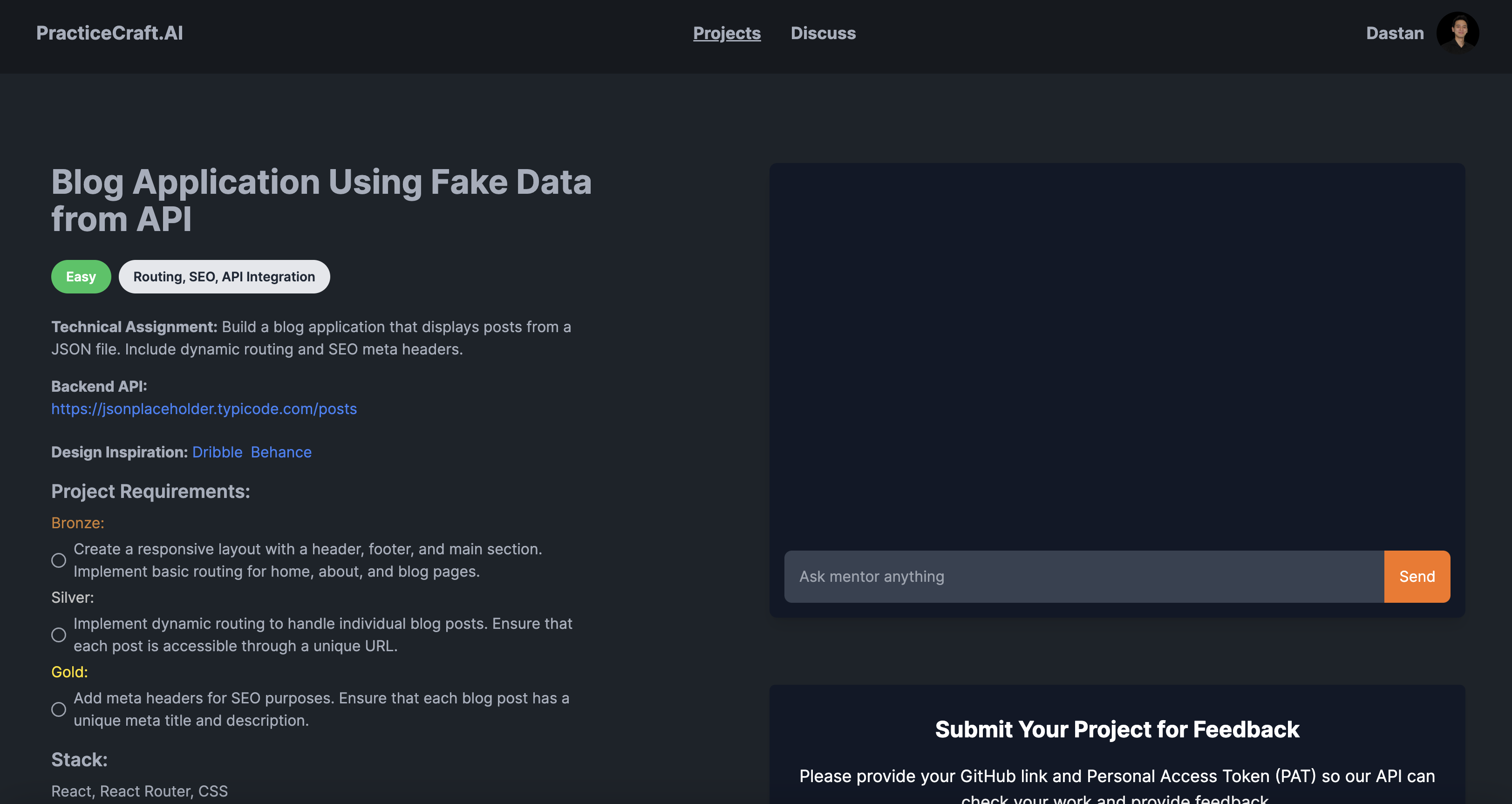
Task: Mark the Silver dynamic routing requirement circle
Action: 59,635
